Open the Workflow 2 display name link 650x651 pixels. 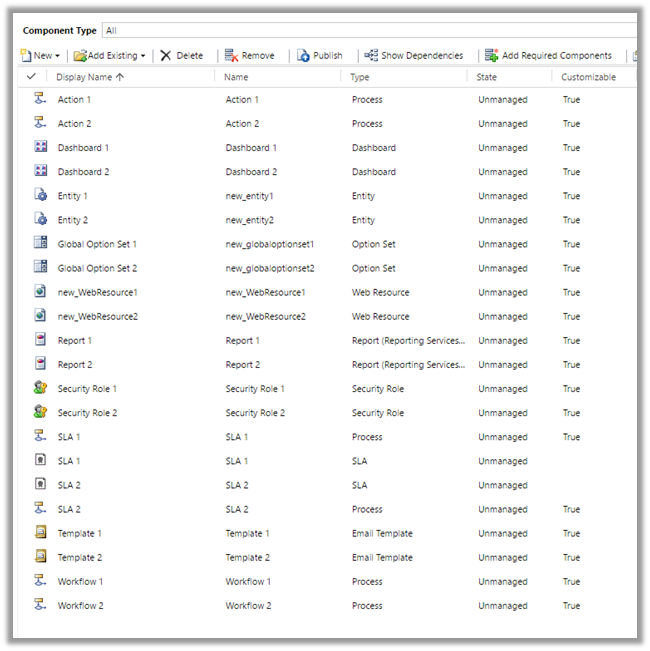click(81, 606)
